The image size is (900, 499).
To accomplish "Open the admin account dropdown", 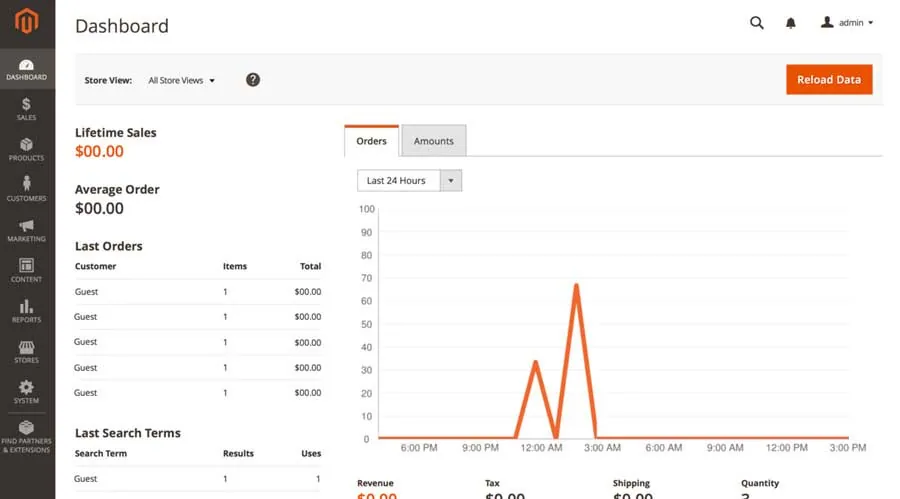I will (x=847, y=22).
